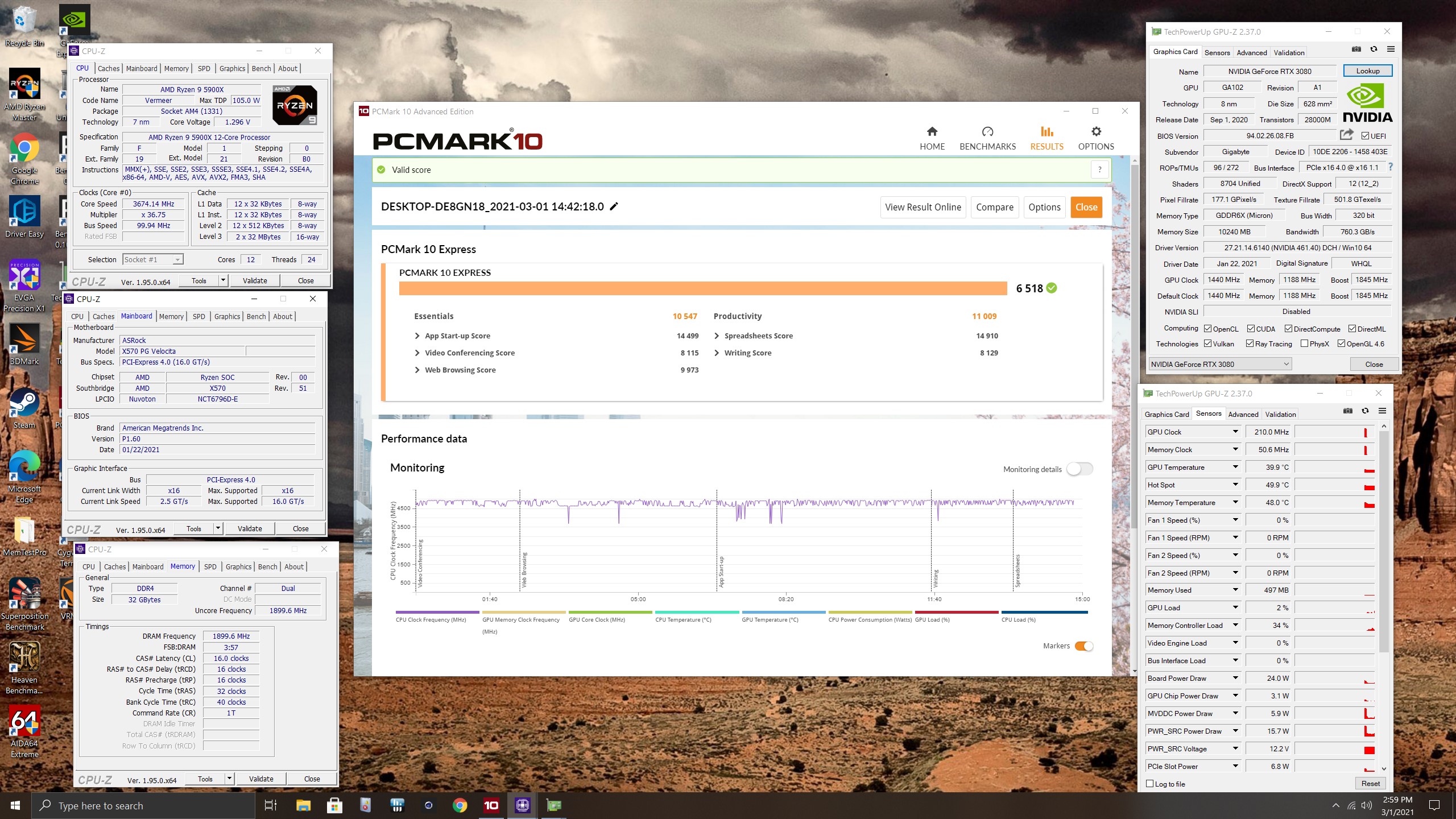Launch AIDA64 Extreme from desktop

(x=24, y=733)
